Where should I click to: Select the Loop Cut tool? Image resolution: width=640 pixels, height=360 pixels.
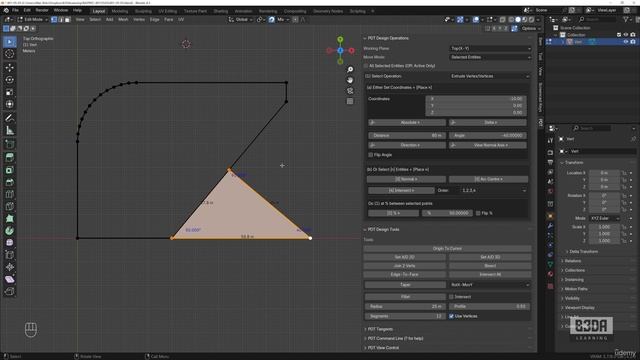click(10, 194)
